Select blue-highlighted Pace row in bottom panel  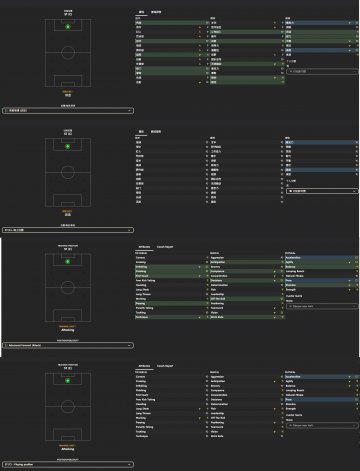321,399
